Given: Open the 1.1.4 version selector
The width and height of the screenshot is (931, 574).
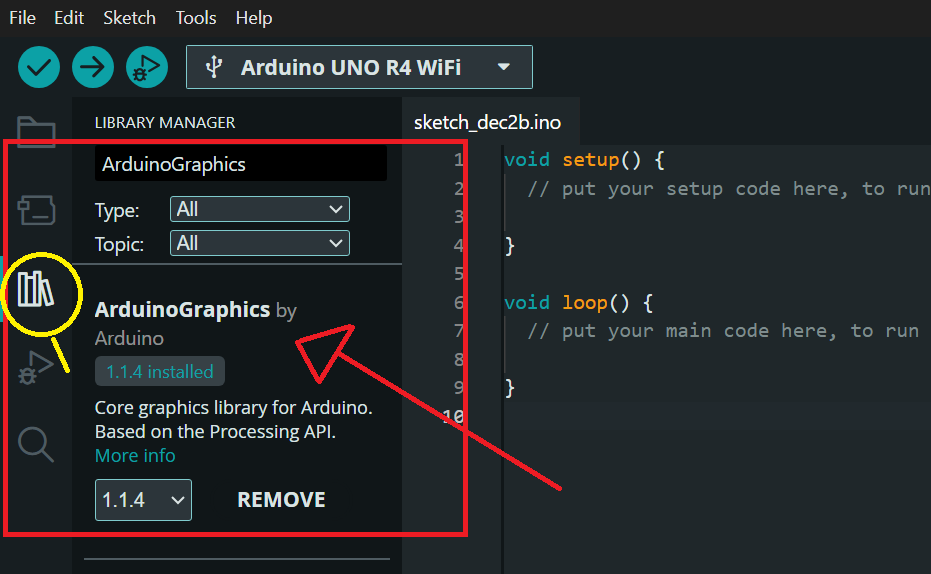Looking at the screenshot, I should pos(143,500).
